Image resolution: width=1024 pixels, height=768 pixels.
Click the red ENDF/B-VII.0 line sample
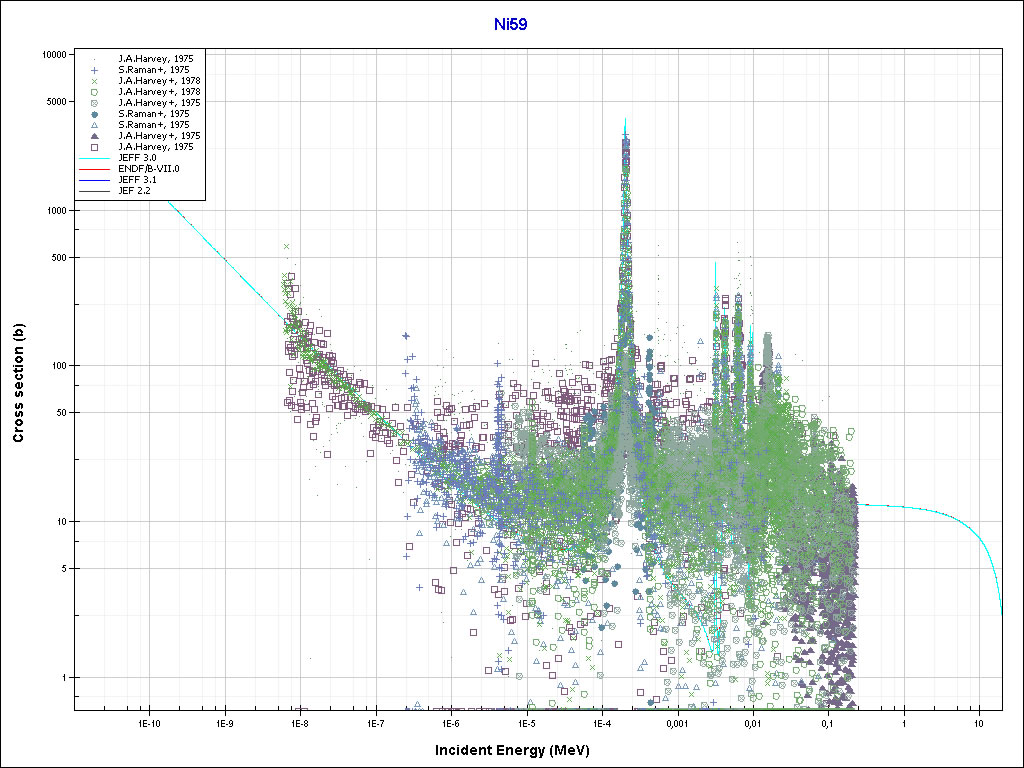93,168
